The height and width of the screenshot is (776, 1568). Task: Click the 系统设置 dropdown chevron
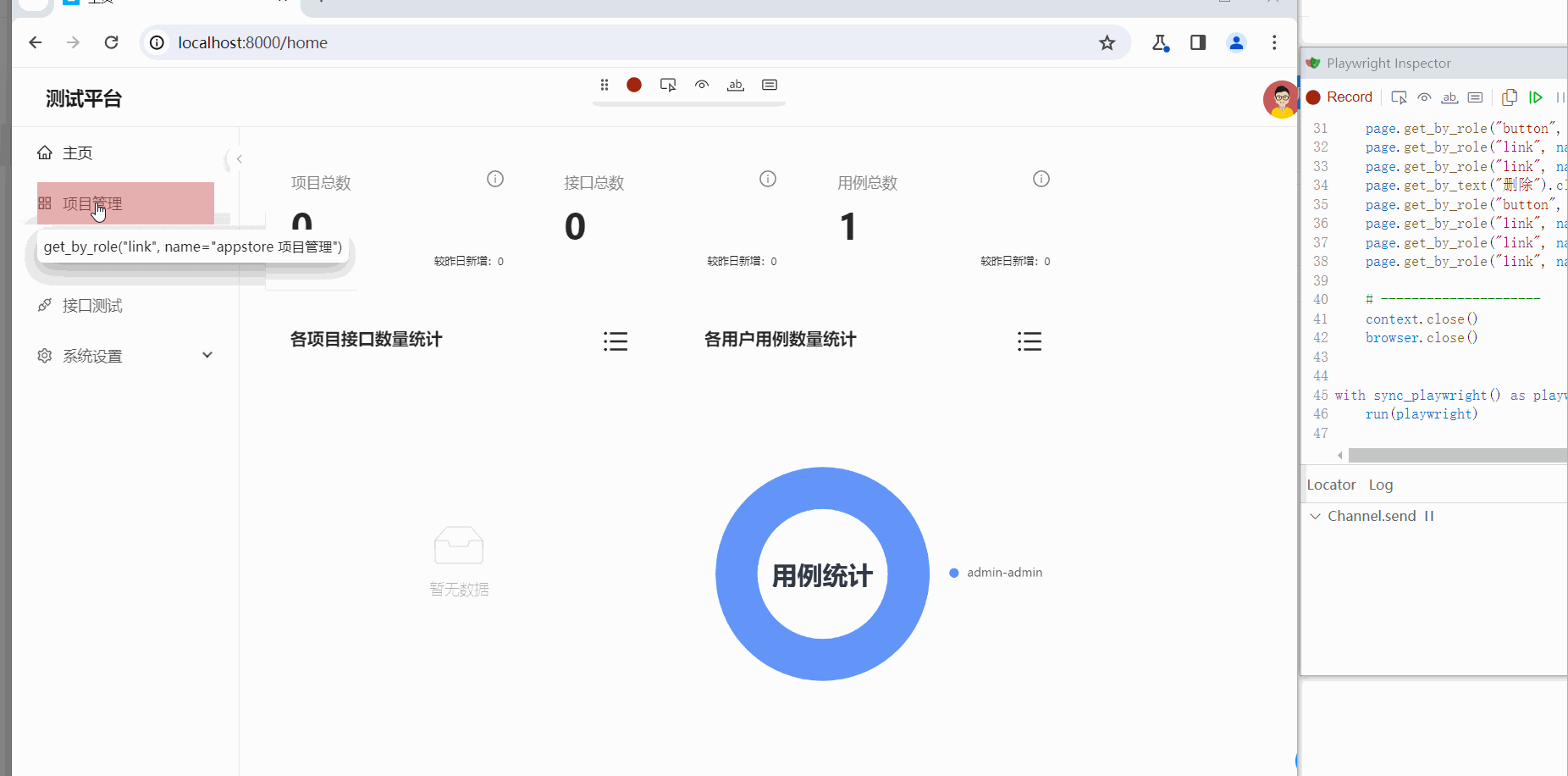click(x=207, y=356)
